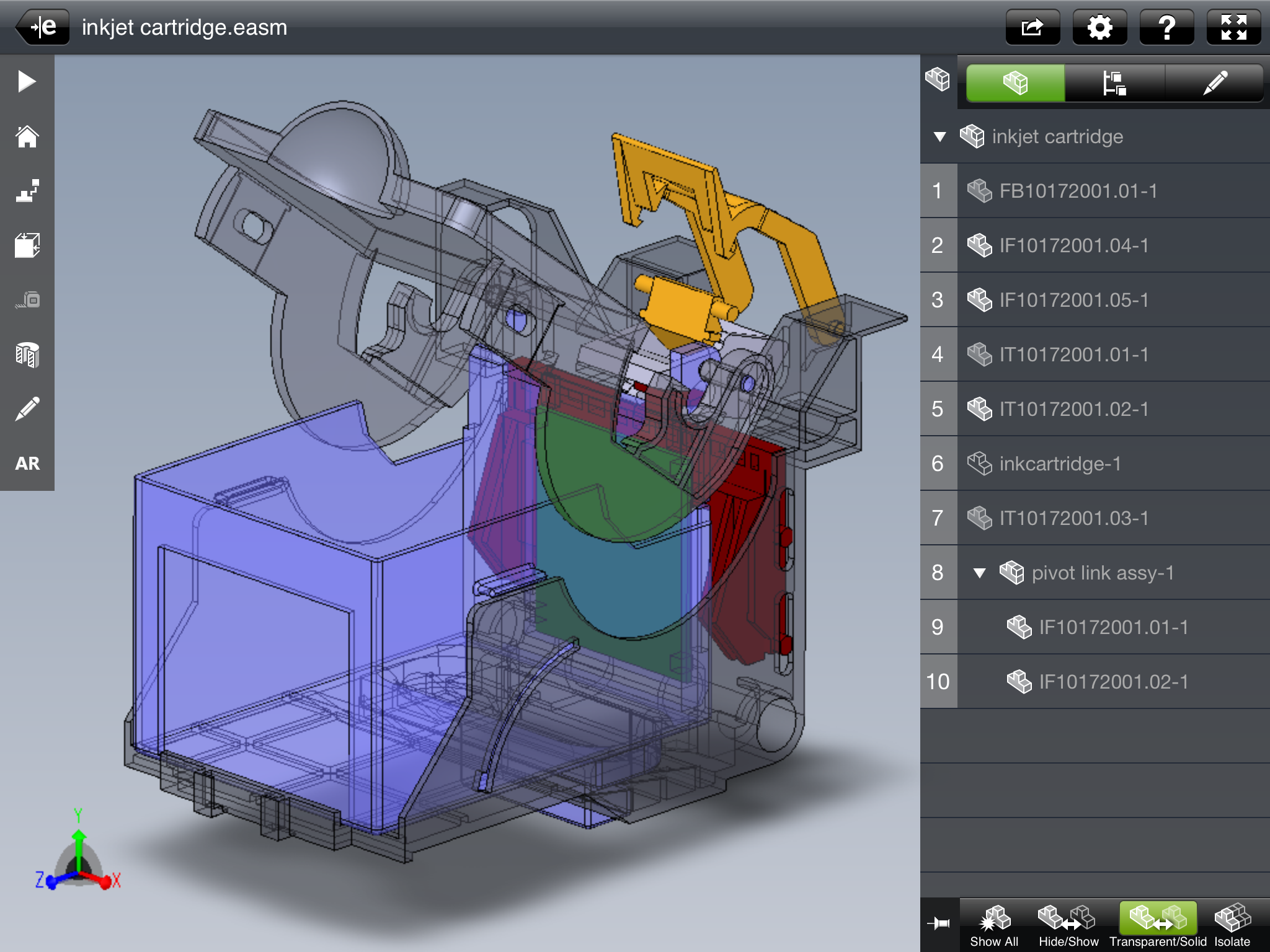Open help question mark
Screen dimensions: 1270x952
pyautogui.click(x=1166, y=27)
